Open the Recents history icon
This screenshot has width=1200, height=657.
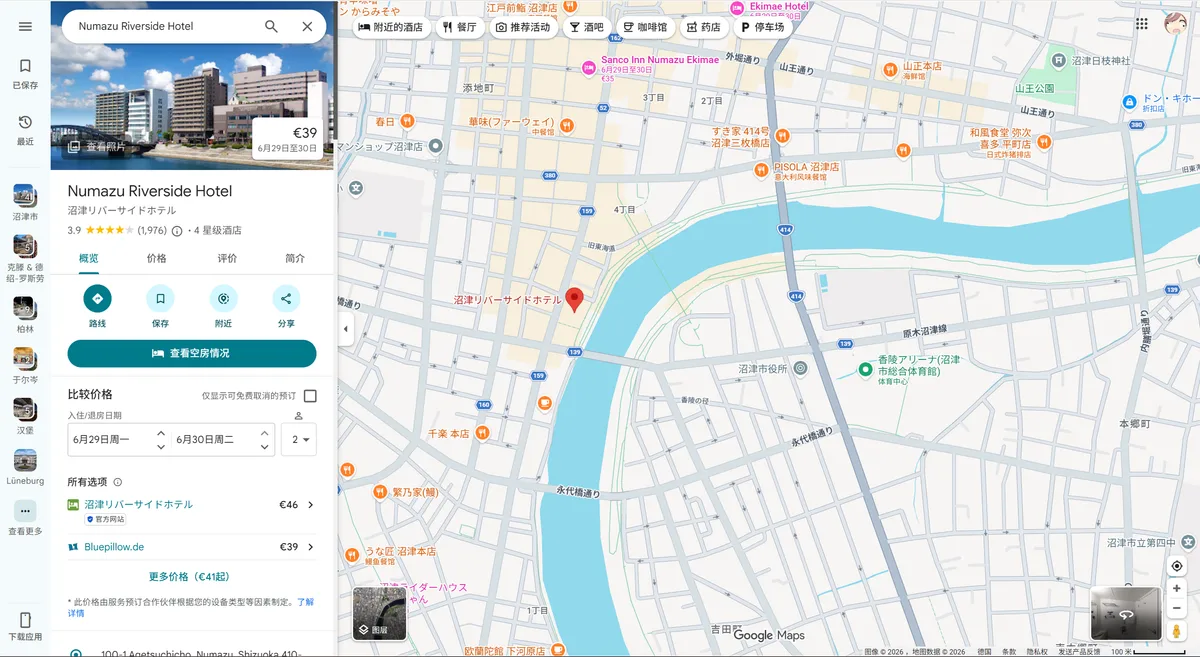25,122
